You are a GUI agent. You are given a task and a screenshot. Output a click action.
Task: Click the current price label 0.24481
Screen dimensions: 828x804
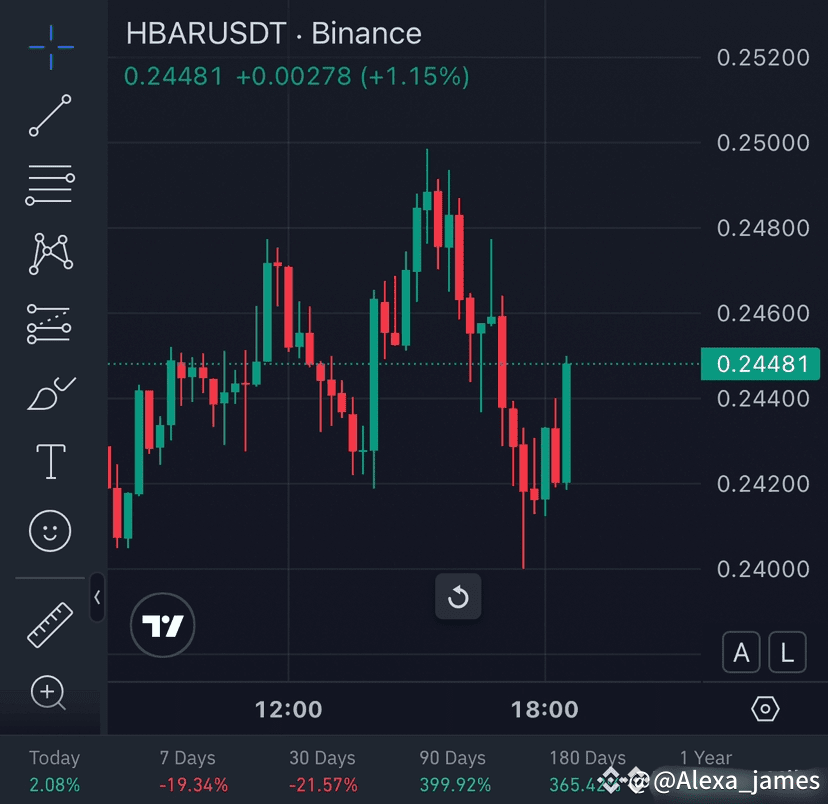tap(760, 364)
